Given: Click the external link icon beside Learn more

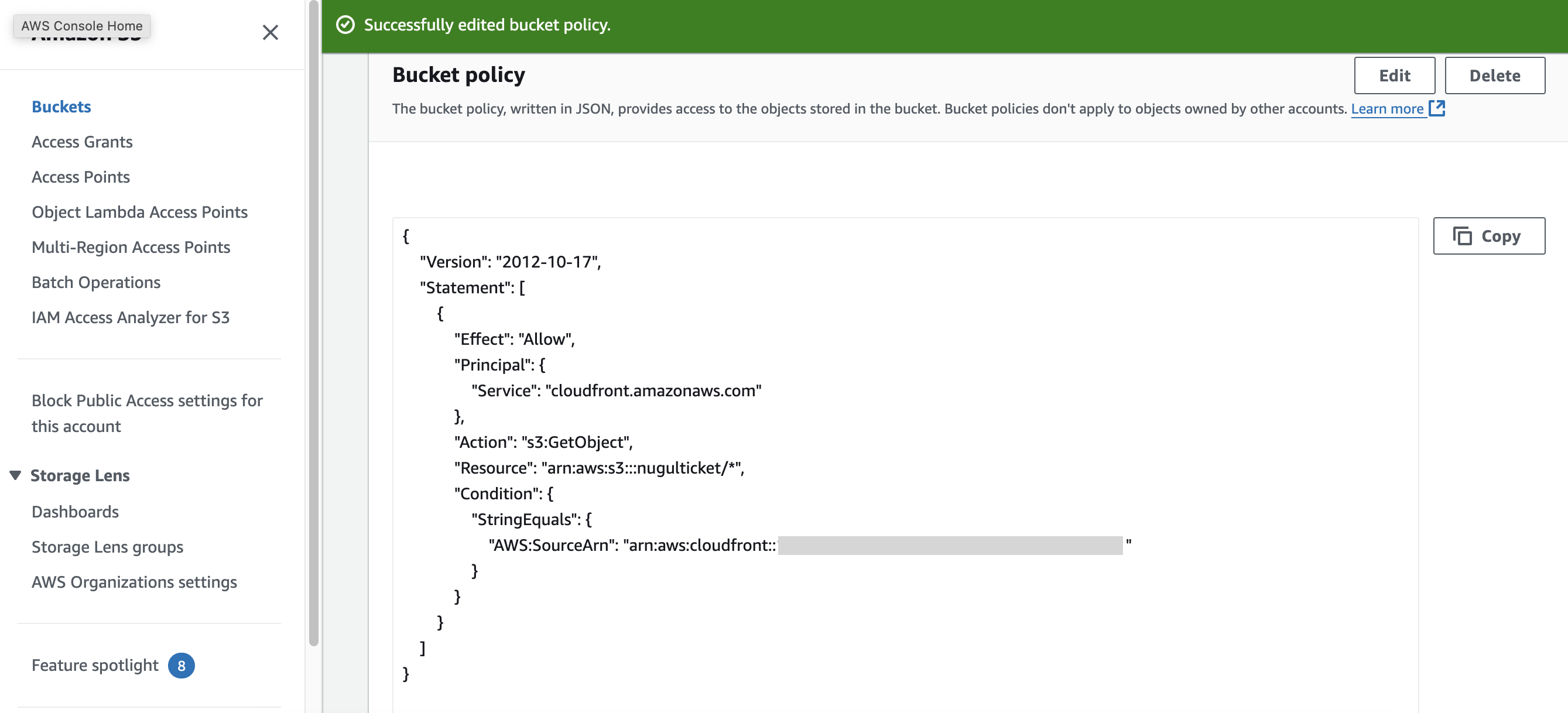Looking at the screenshot, I should (1436, 108).
